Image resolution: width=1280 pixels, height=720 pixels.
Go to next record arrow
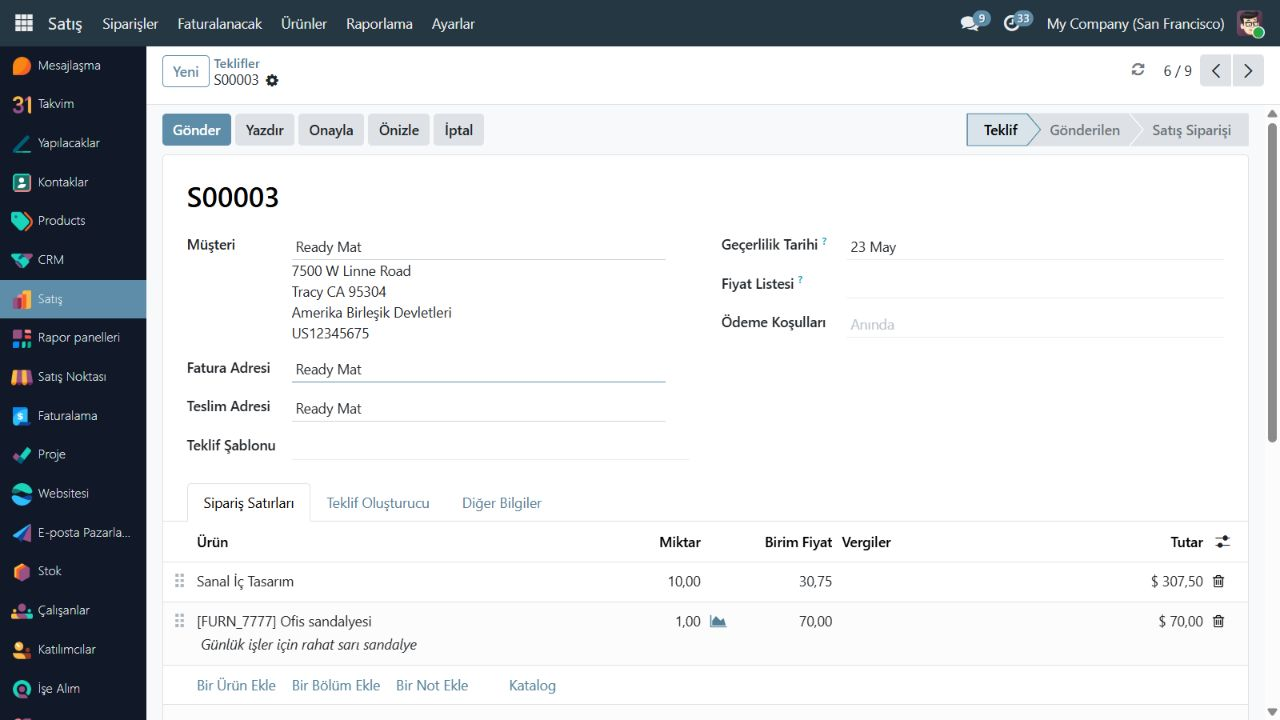[1248, 71]
